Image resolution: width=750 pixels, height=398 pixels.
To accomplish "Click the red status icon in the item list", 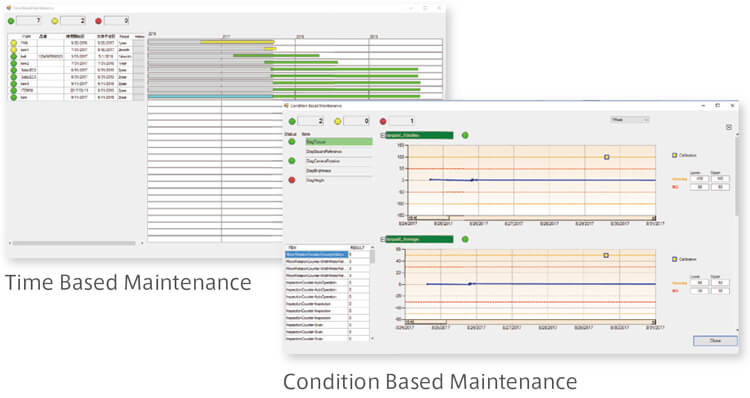I will [292, 180].
